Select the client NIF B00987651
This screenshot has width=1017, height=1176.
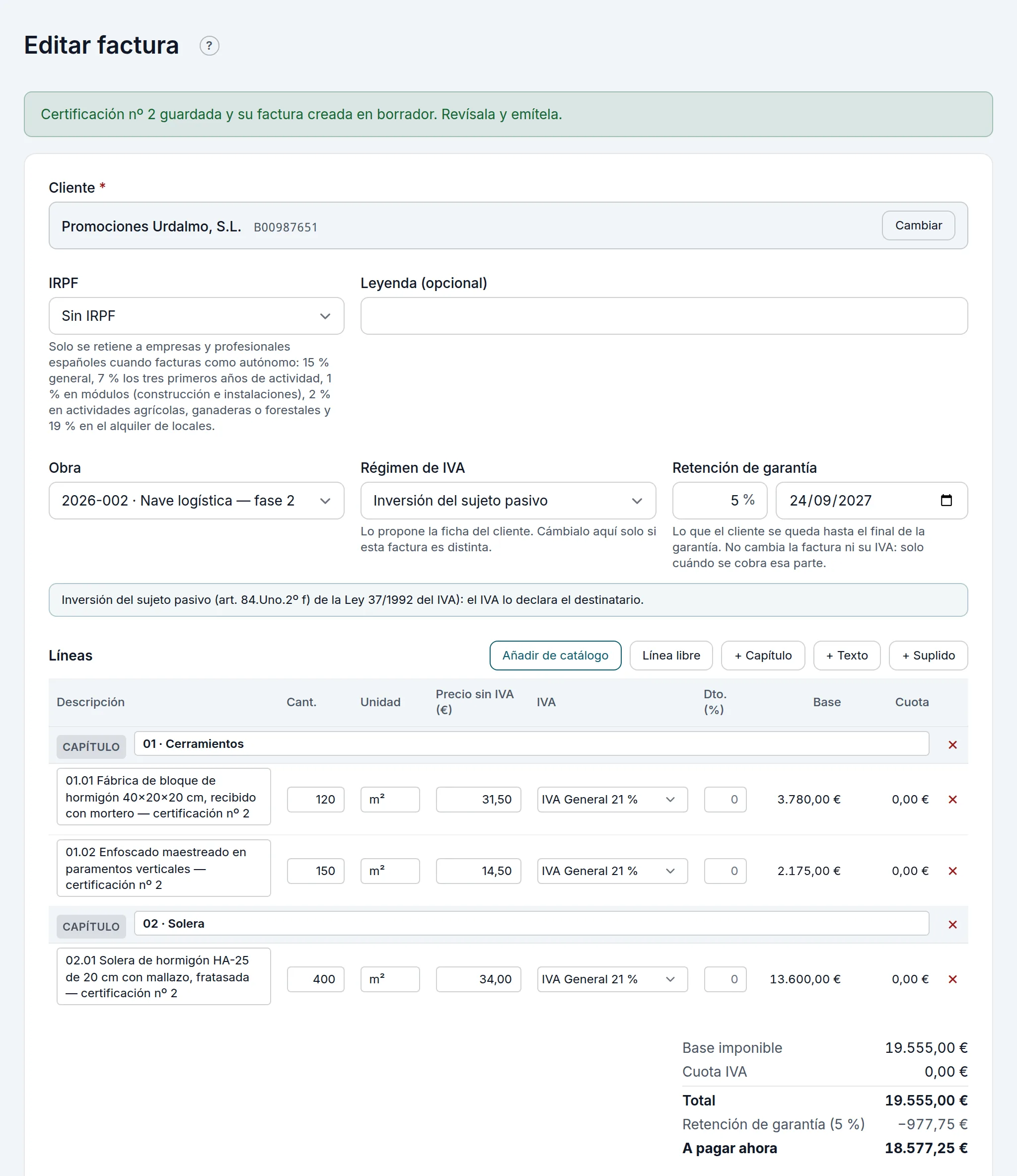286,227
